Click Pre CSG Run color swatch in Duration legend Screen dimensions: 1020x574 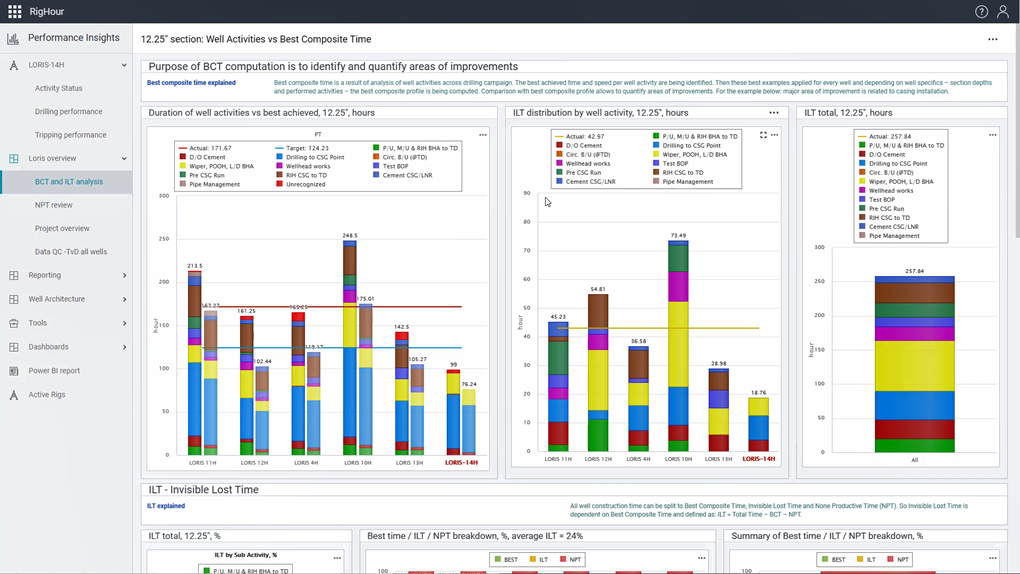183,175
